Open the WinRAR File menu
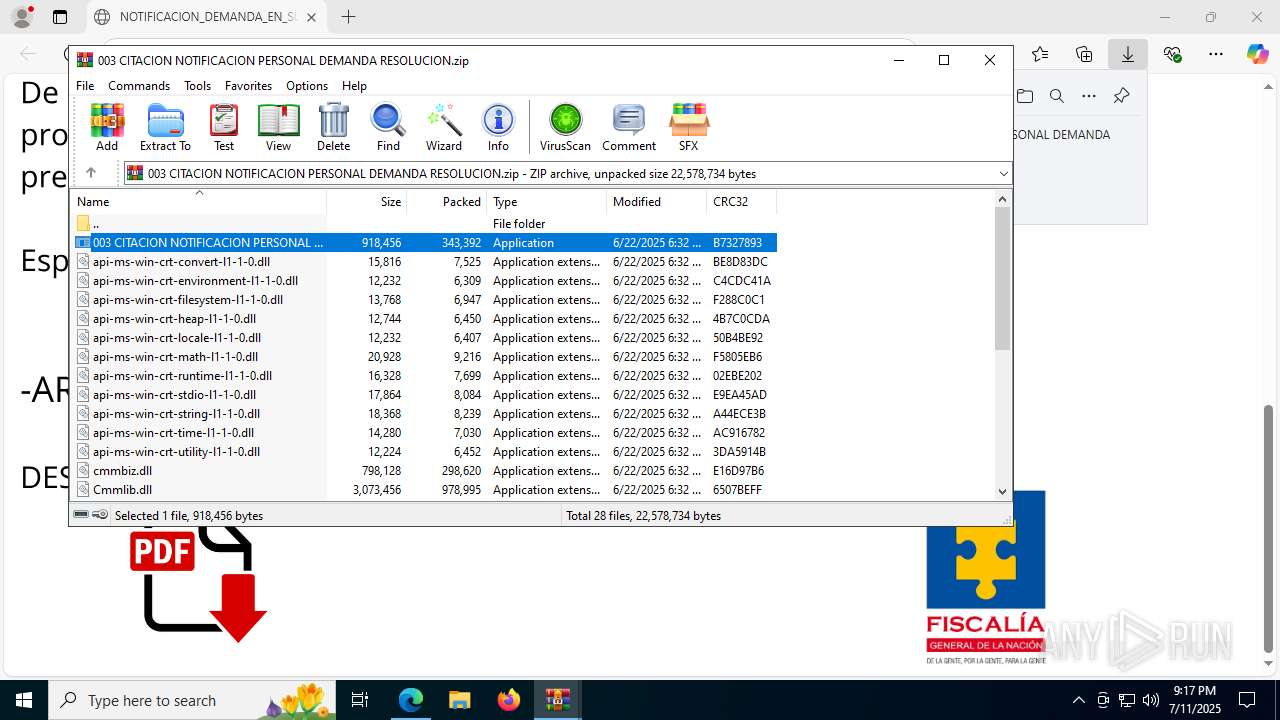This screenshot has width=1280, height=720. 85,86
